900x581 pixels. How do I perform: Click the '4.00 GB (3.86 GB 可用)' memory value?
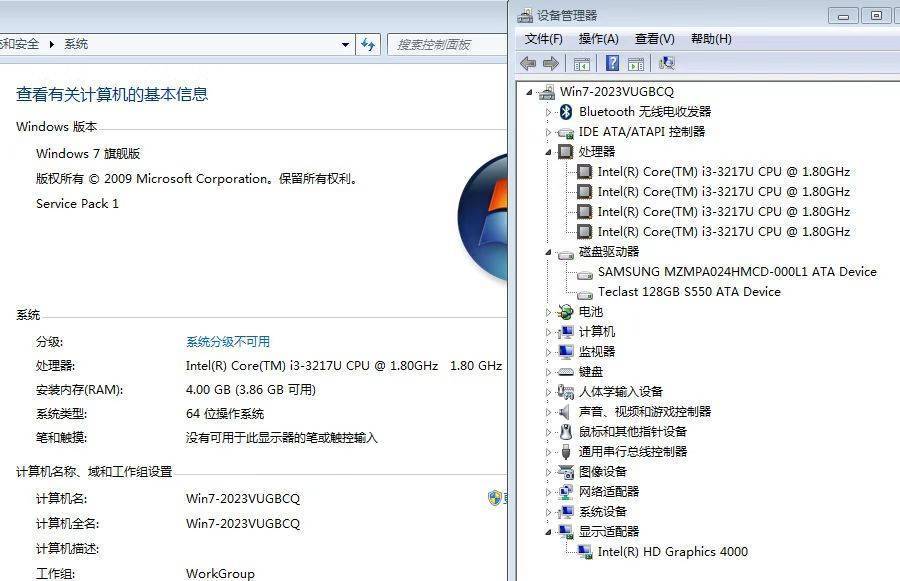tap(250, 390)
